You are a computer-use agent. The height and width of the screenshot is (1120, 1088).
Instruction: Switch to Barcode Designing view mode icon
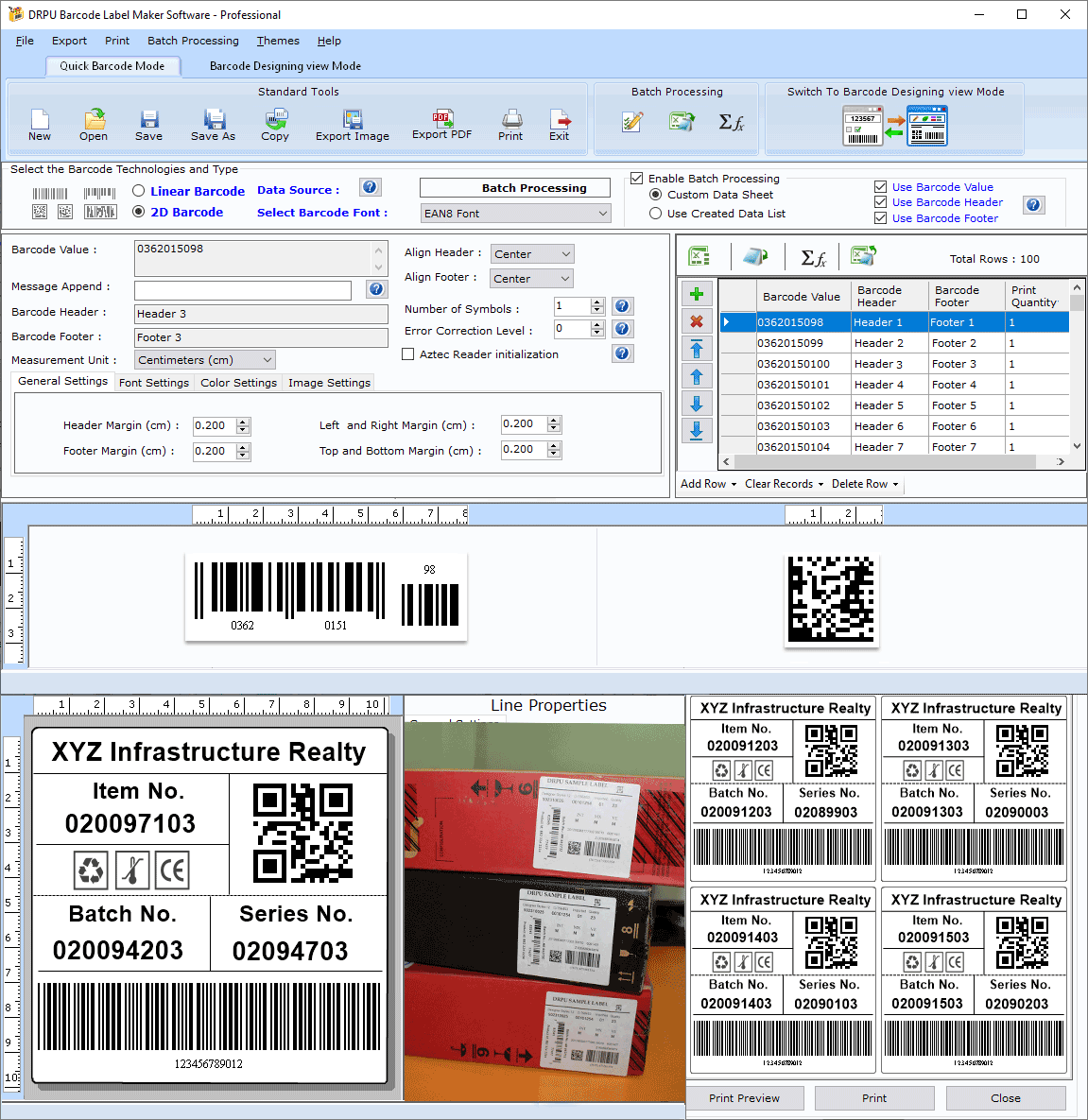pos(927,126)
